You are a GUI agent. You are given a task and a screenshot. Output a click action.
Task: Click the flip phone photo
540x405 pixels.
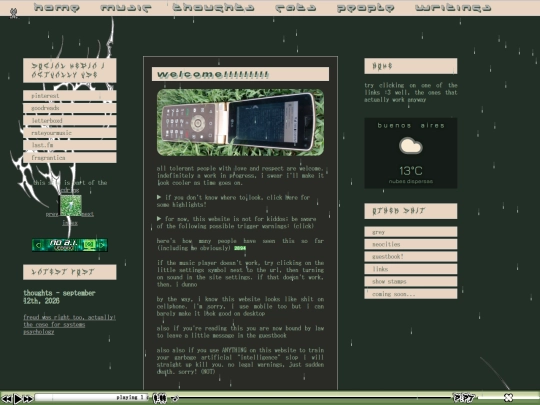point(240,122)
